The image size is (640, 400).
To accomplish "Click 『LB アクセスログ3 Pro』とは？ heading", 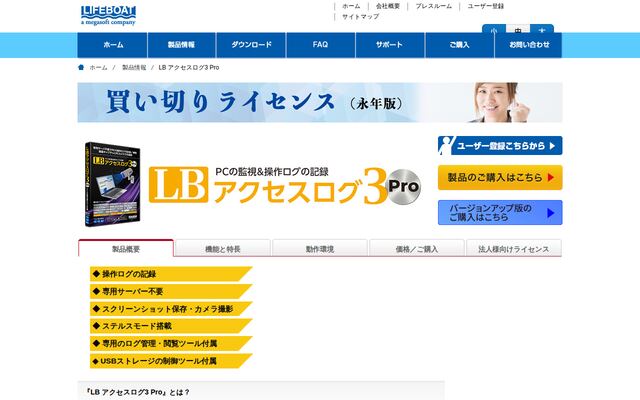I will [138, 392].
